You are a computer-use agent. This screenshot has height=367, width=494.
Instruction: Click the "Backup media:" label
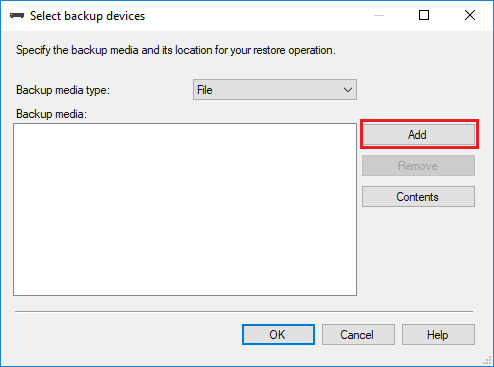point(51,114)
